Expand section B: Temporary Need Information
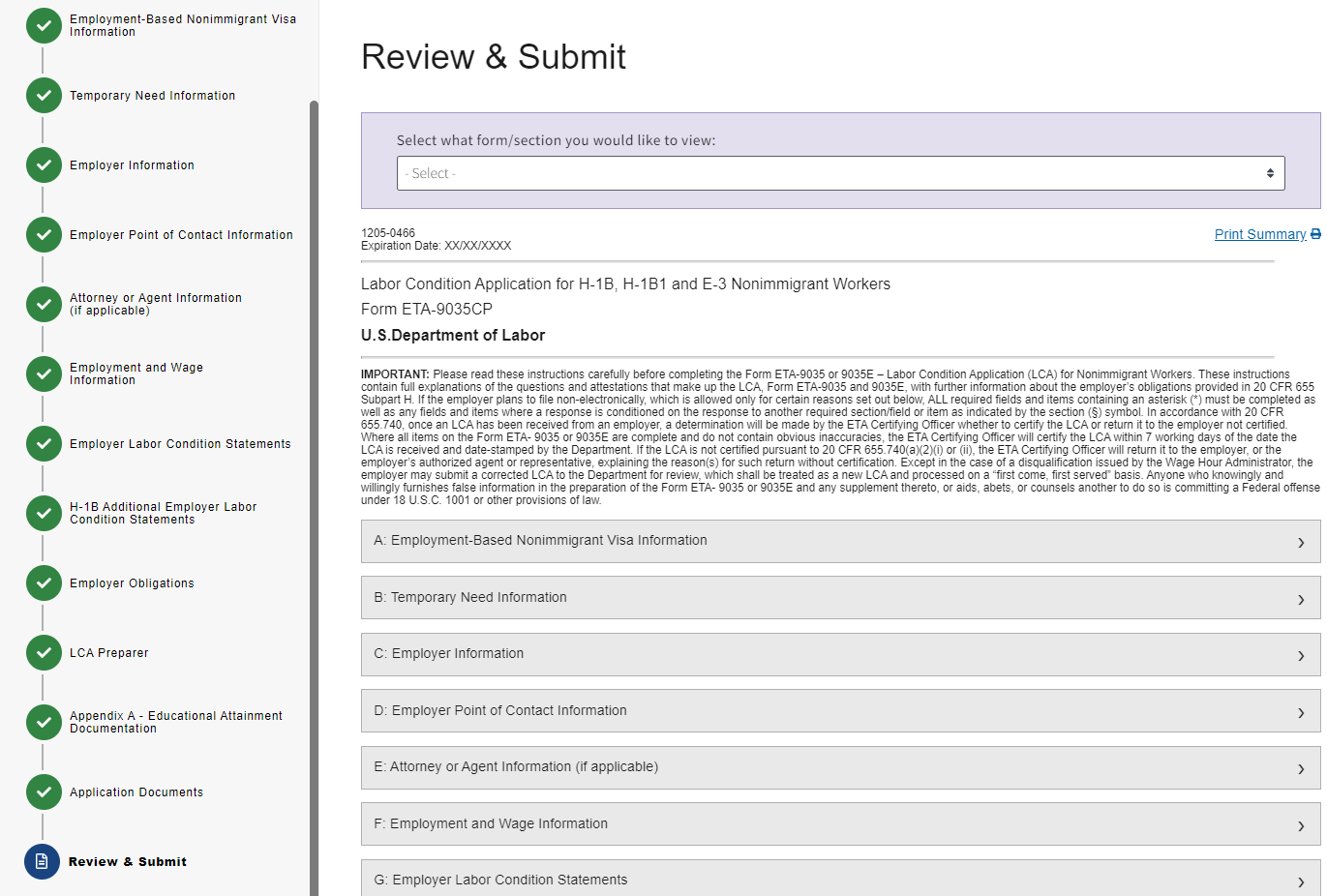 click(840, 598)
